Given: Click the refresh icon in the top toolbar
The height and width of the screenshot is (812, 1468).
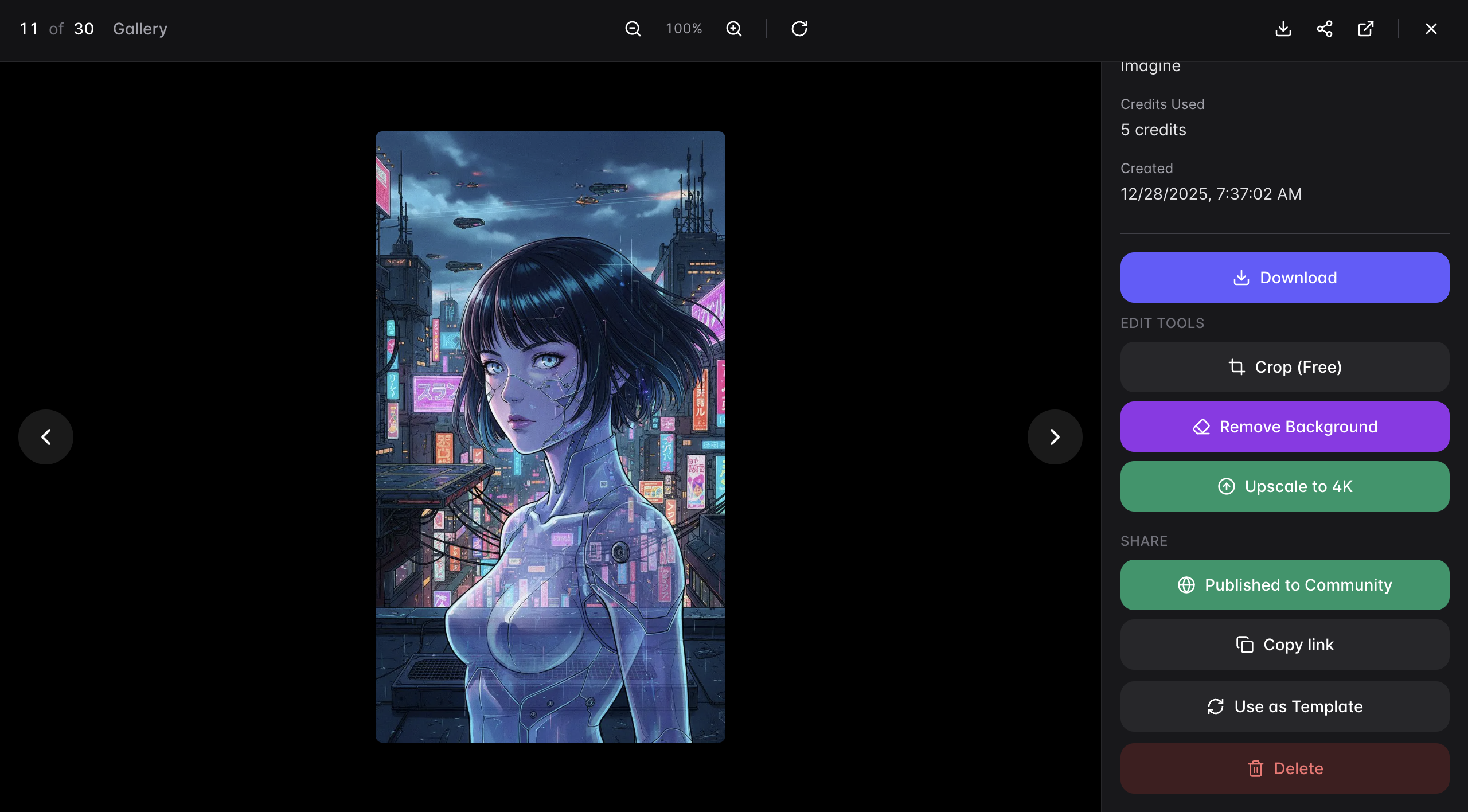Looking at the screenshot, I should [x=799, y=28].
